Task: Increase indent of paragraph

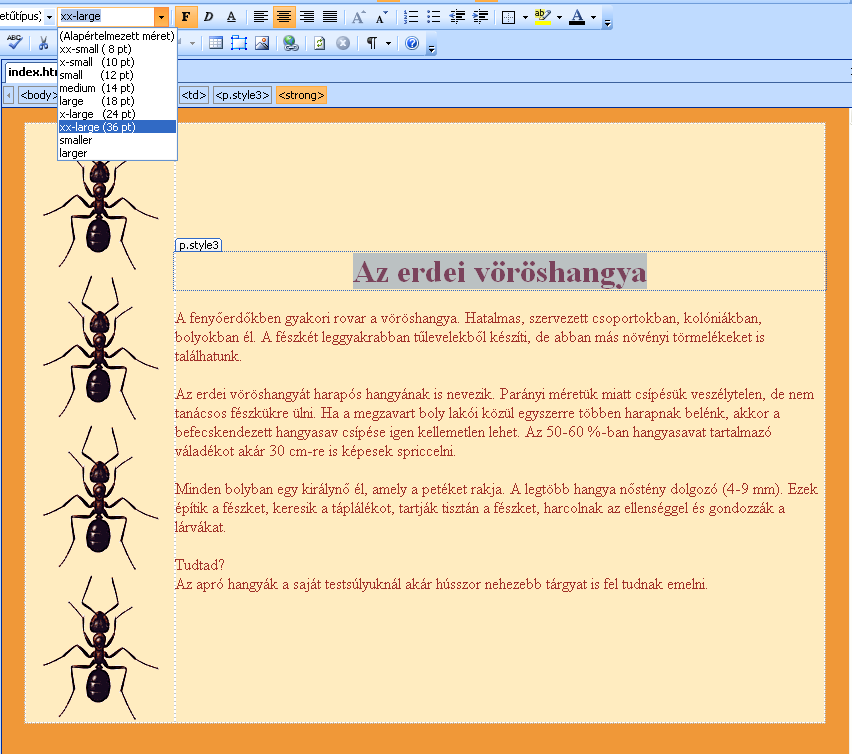Action: tap(480, 17)
